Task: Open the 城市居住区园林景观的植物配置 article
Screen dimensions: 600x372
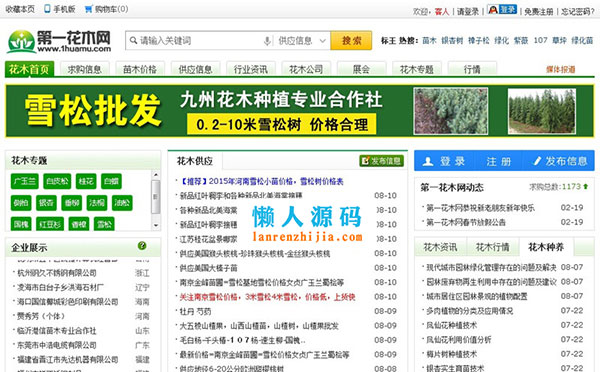Action: point(477,296)
